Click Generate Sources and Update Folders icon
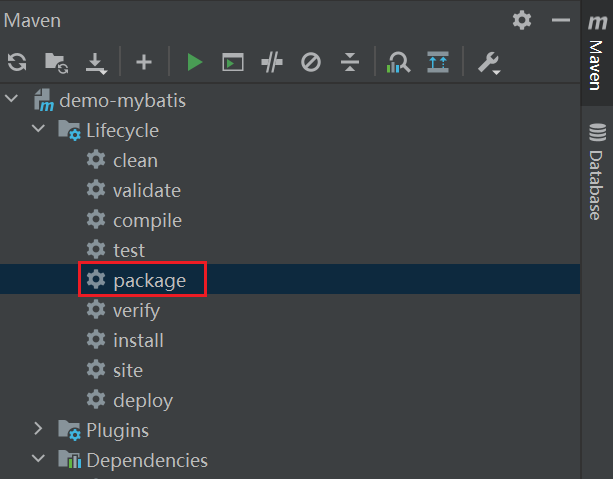The width and height of the screenshot is (613, 479). pyautogui.click(x=57, y=63)
